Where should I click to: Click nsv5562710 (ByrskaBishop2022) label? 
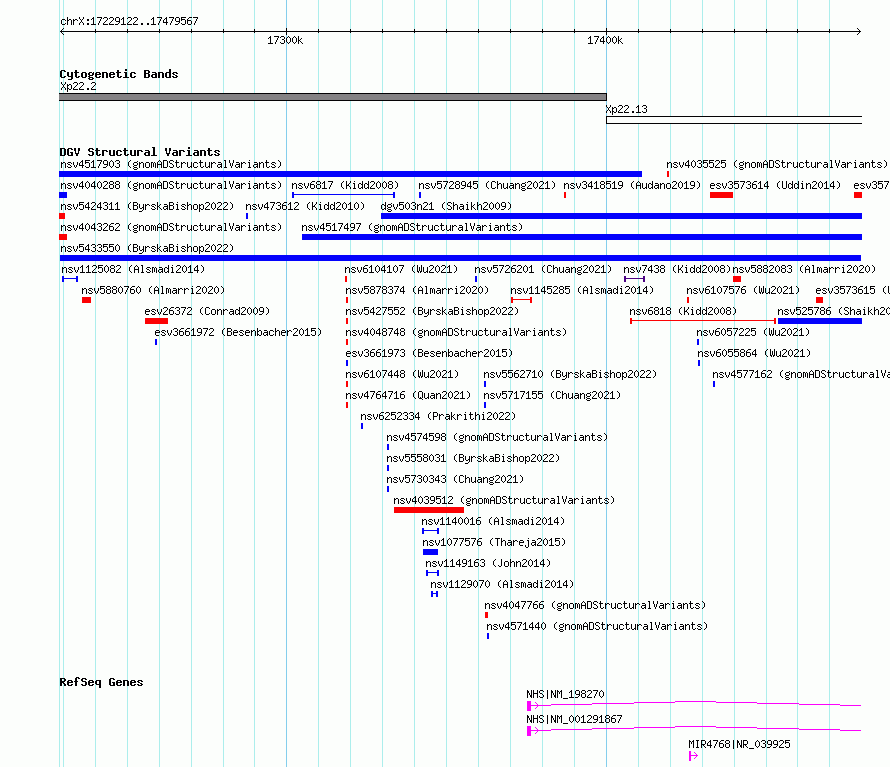click(570, 375)
